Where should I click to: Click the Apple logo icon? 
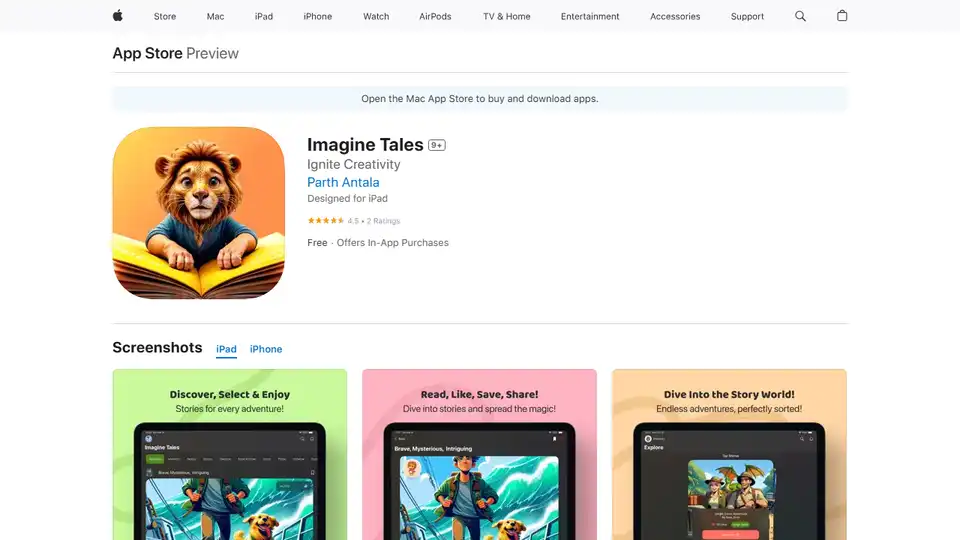click(x=118, y=16)
